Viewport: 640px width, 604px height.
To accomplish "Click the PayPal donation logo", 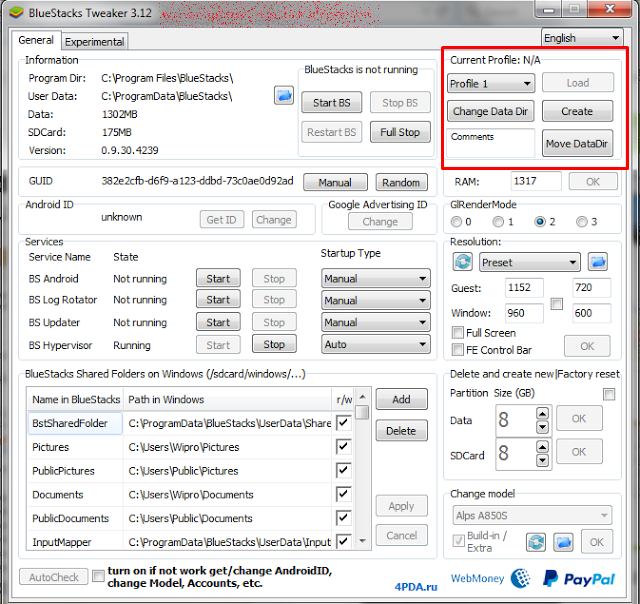I will click(x=579, y=579).
